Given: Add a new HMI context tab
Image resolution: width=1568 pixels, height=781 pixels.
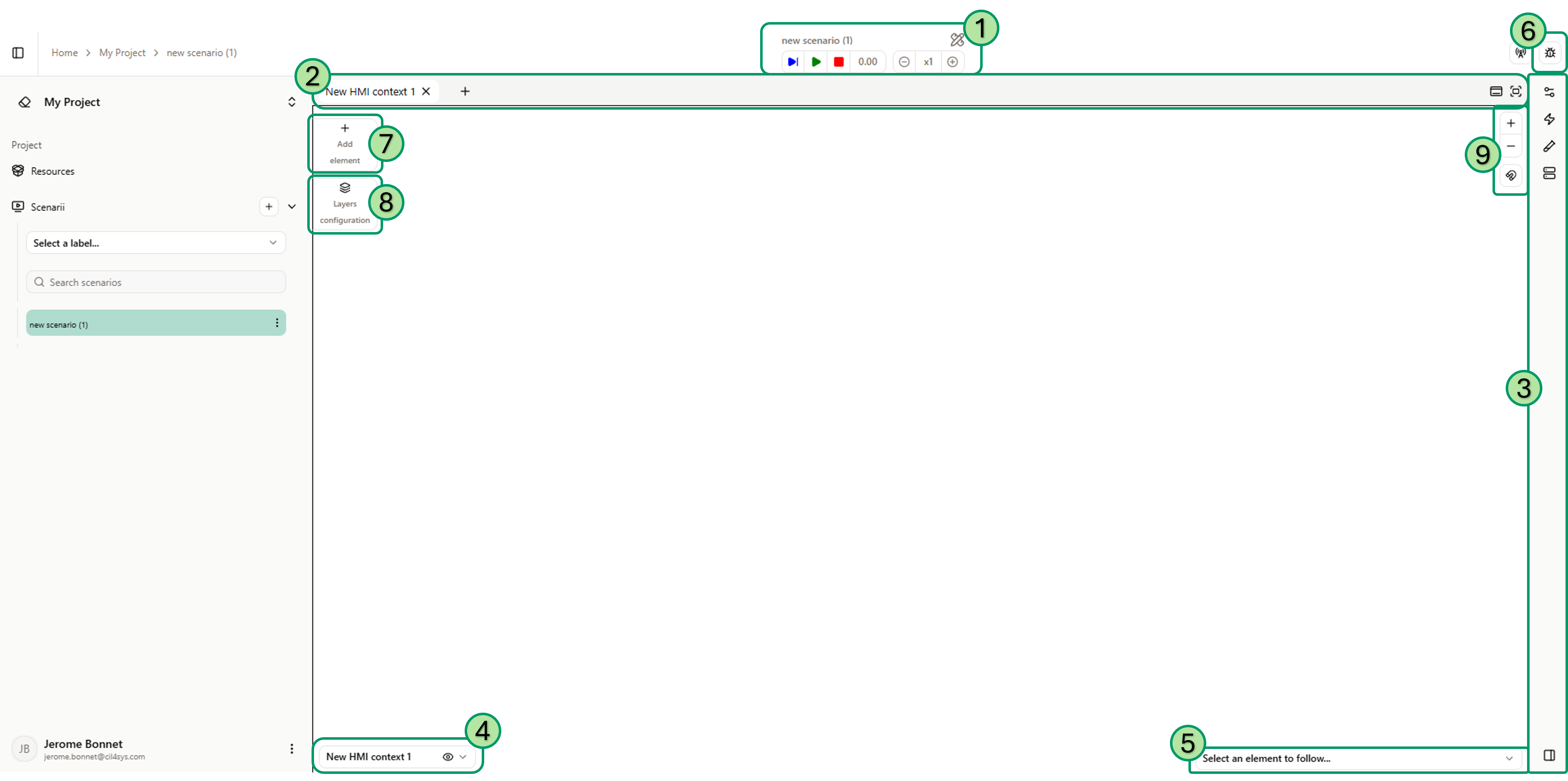Looking at the screenshot, I should coord(465,91).
